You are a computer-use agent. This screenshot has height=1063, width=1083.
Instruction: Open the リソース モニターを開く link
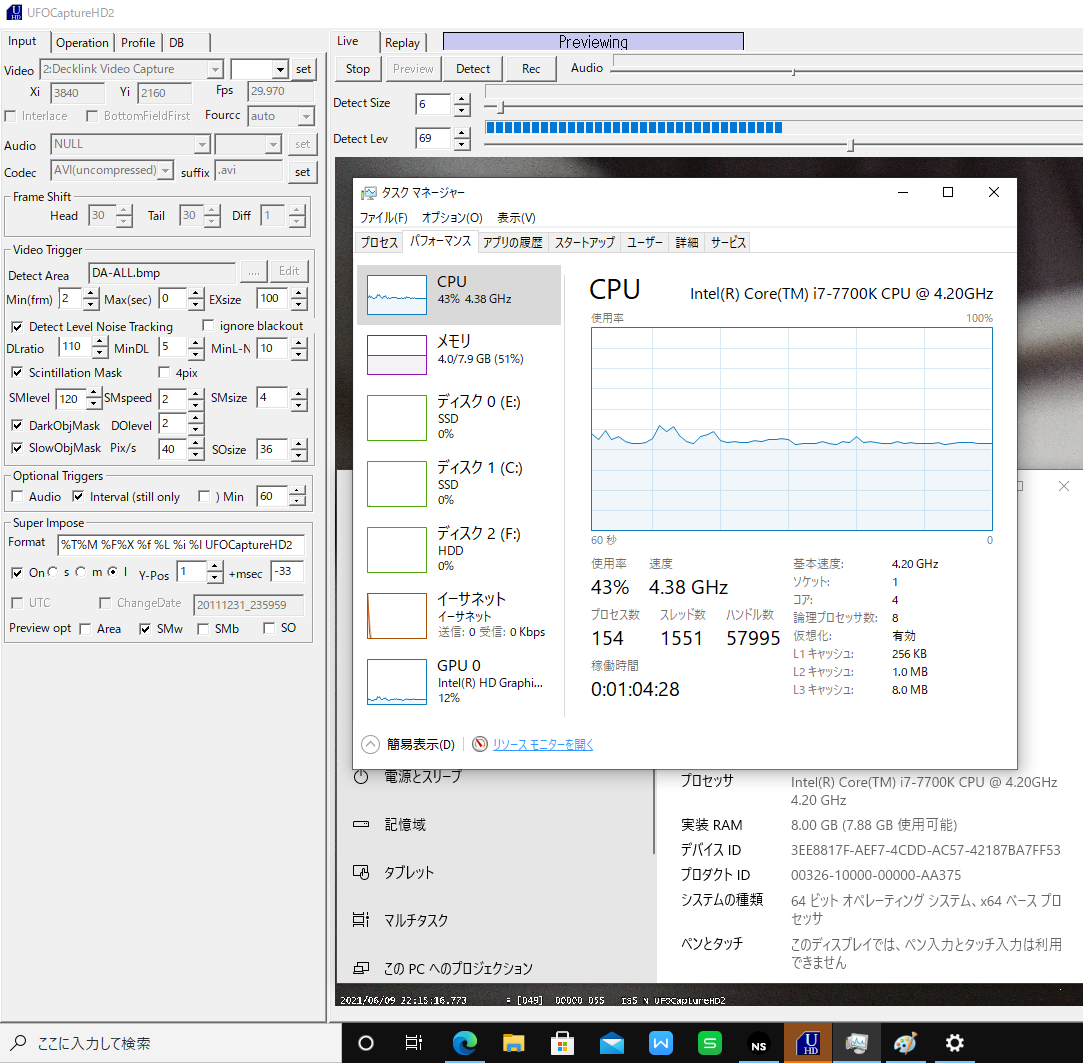543,744
